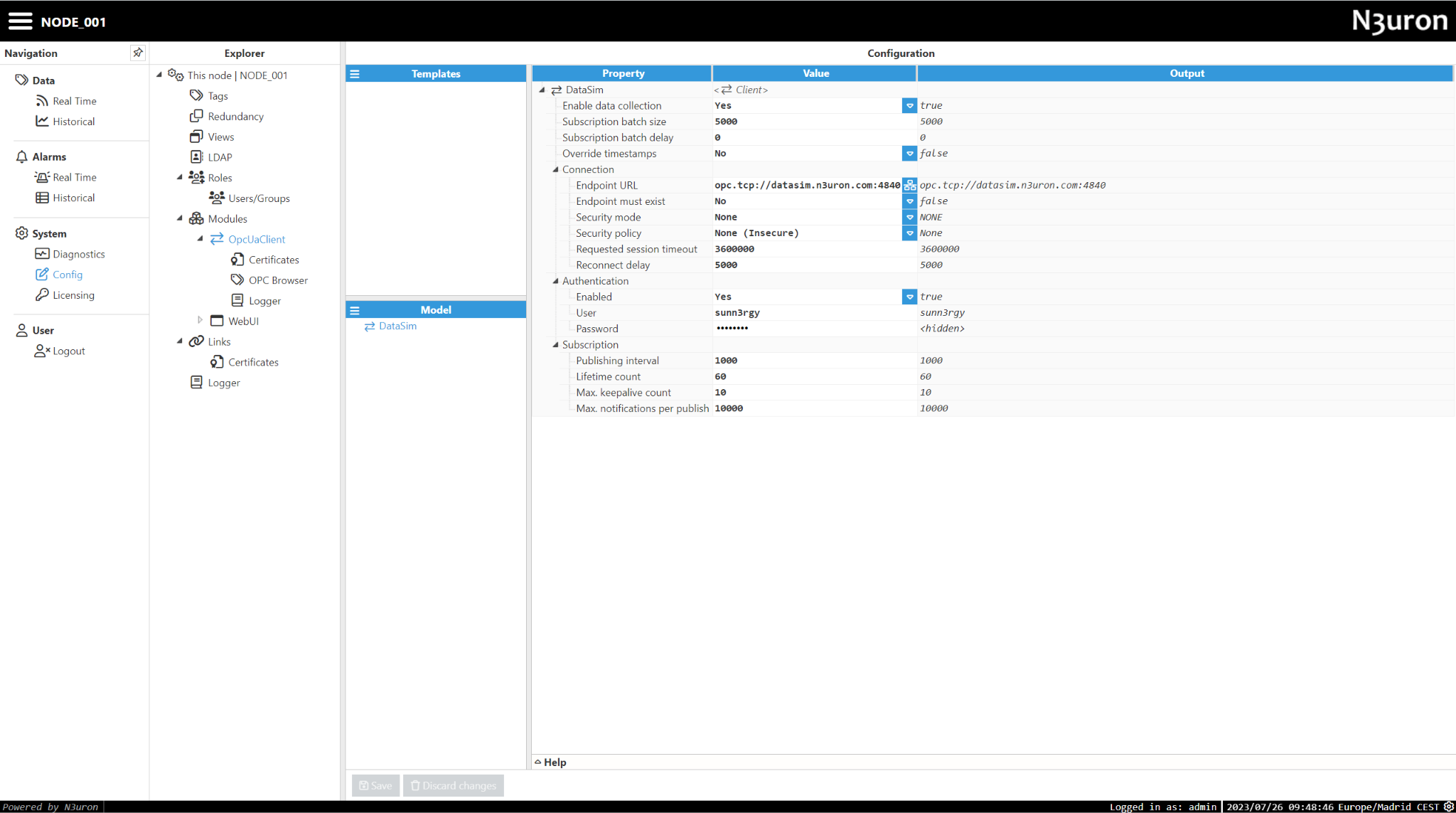Viewport: 1456px width, 813px height.
Task: Select DataSim in Model list
Action: [x=397, y=326]
